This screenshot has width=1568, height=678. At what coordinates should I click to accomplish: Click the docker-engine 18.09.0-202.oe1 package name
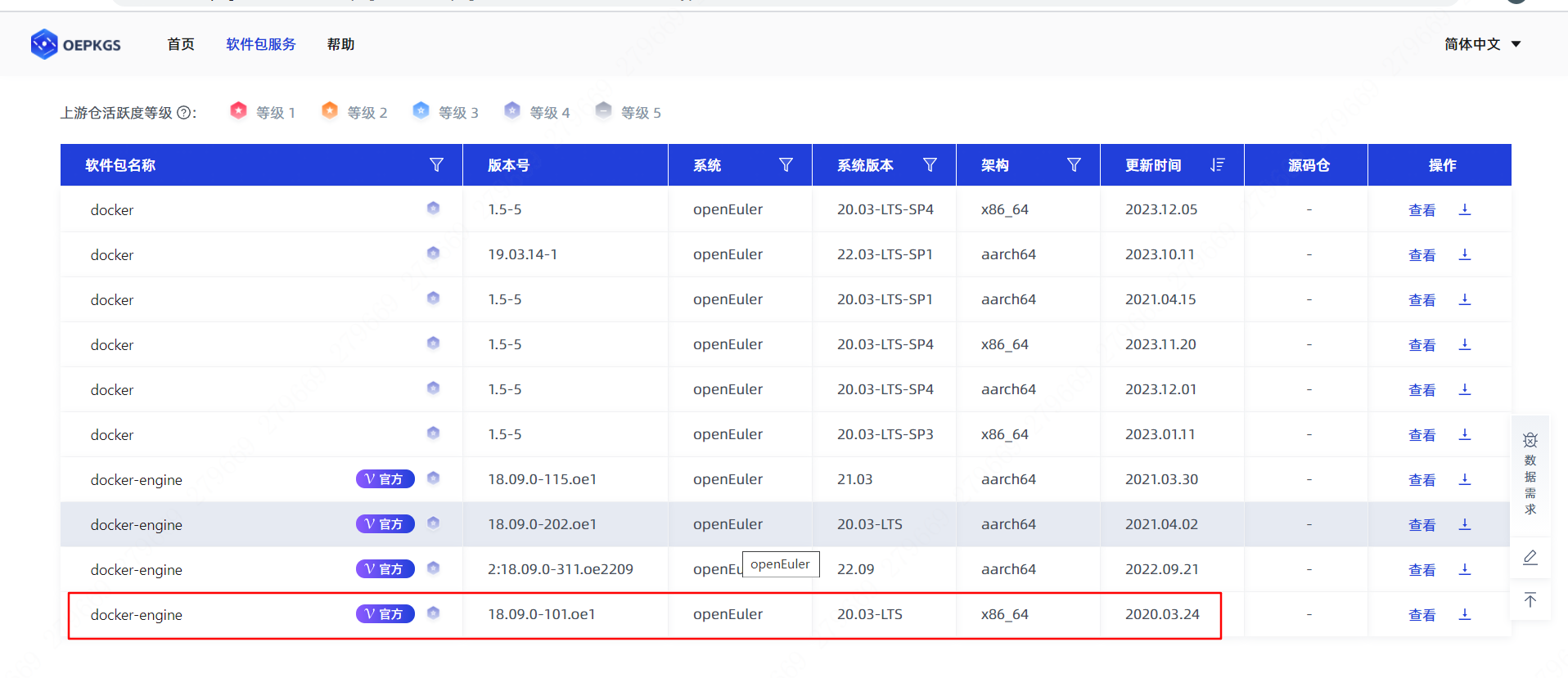click(x=137, y=525)
